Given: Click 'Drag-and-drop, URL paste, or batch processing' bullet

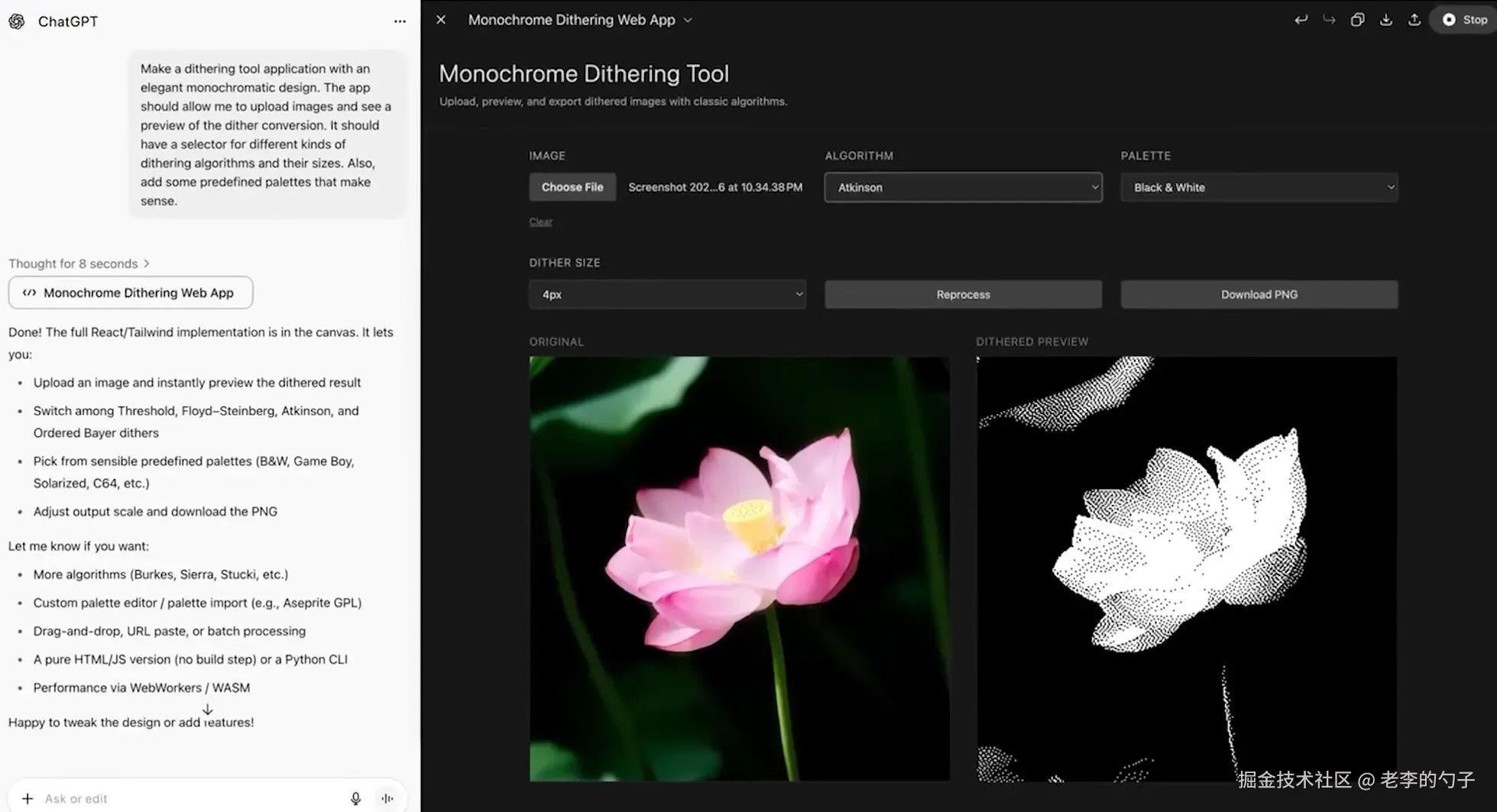Looking at the screenshot, I should point(169,631).
